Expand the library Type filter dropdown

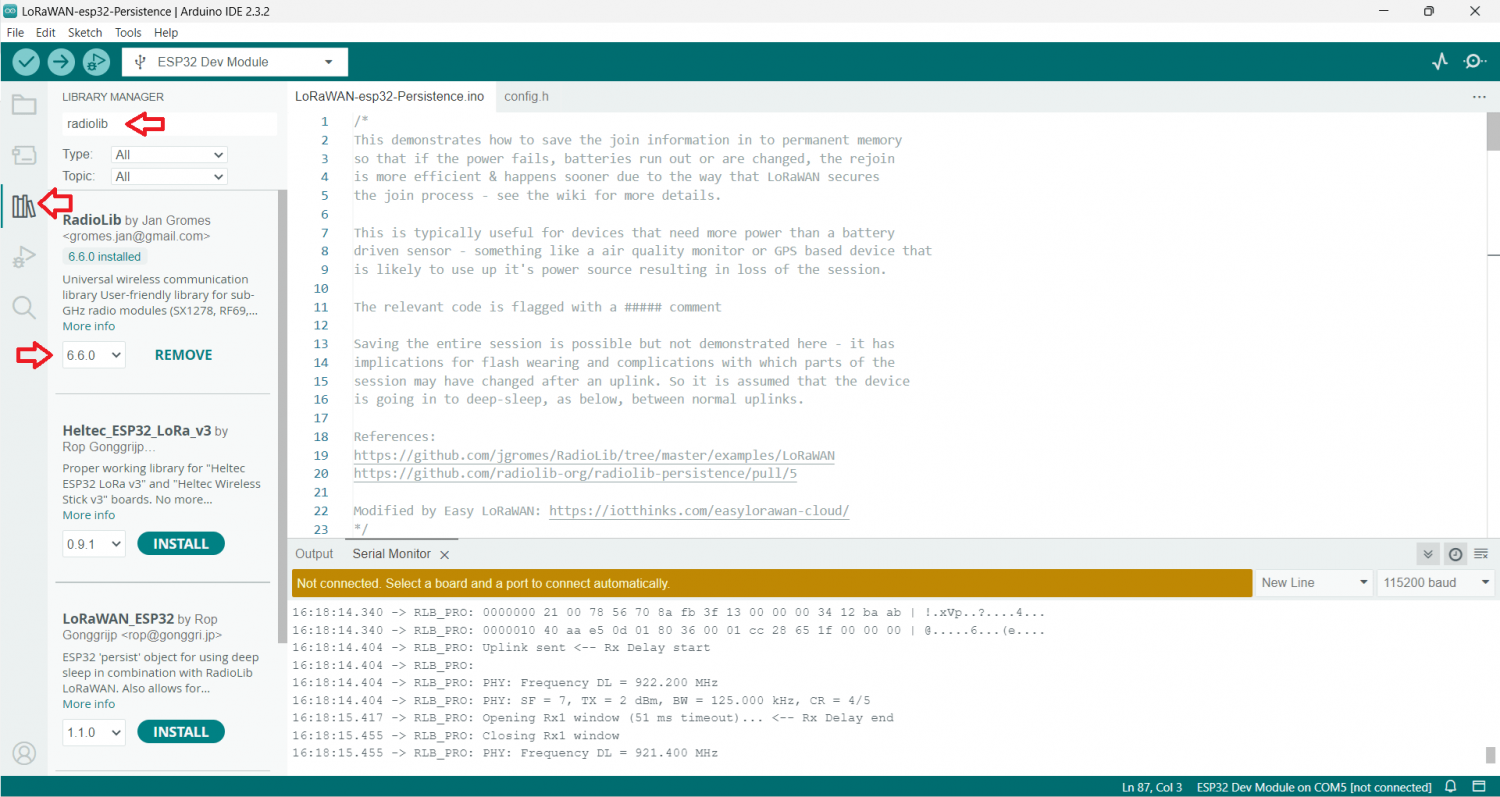pos(169,155)
